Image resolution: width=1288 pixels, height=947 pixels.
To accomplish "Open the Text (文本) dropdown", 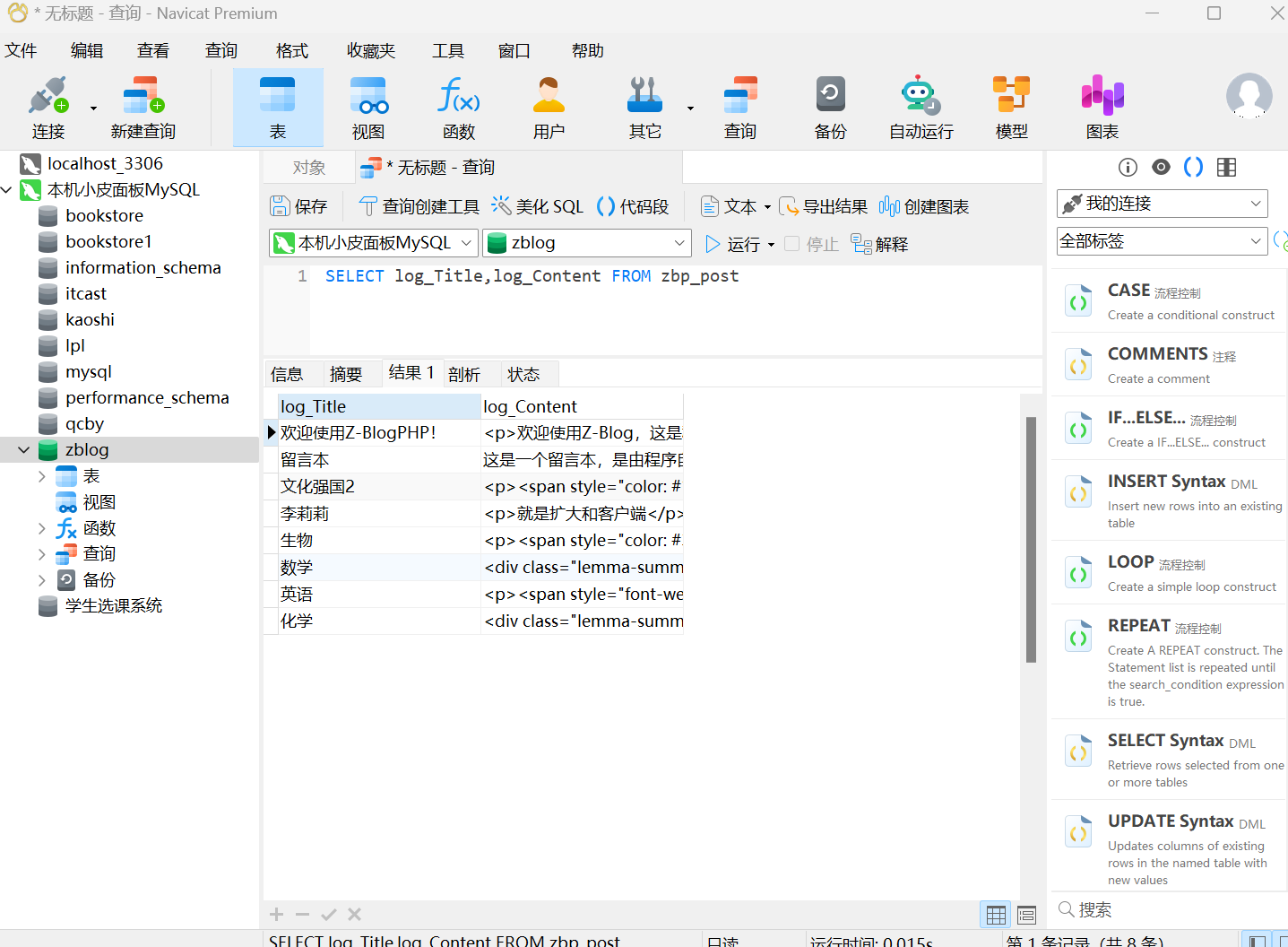I will [x=736, y=207].
